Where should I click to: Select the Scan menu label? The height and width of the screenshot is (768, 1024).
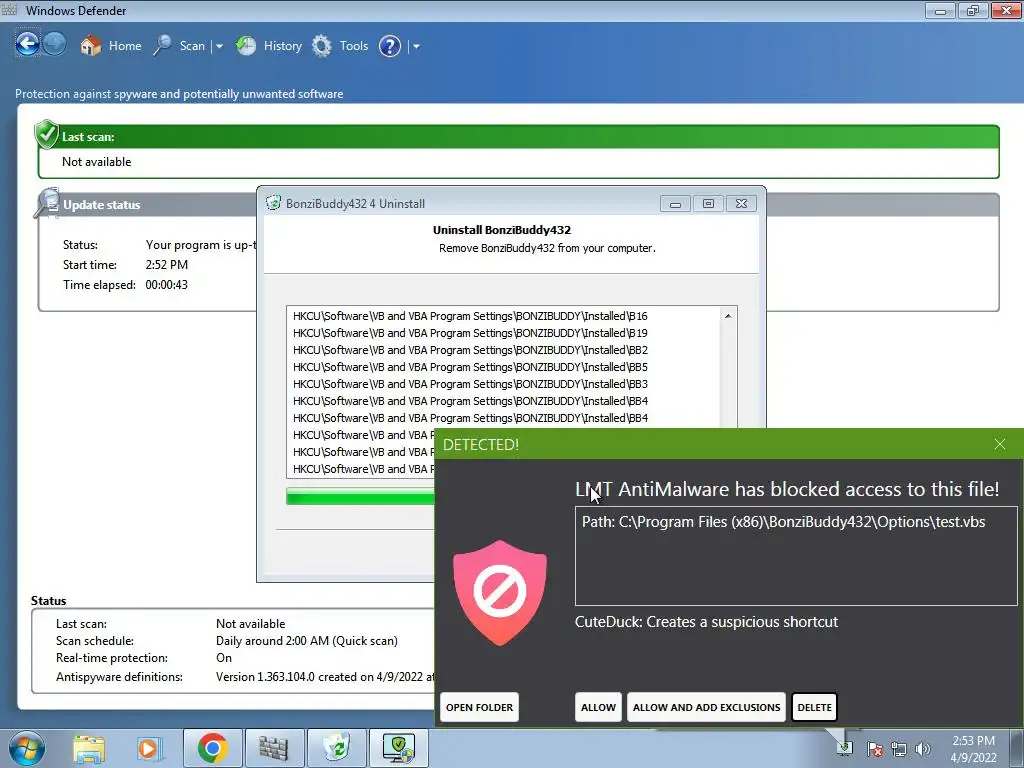(192, 46)
